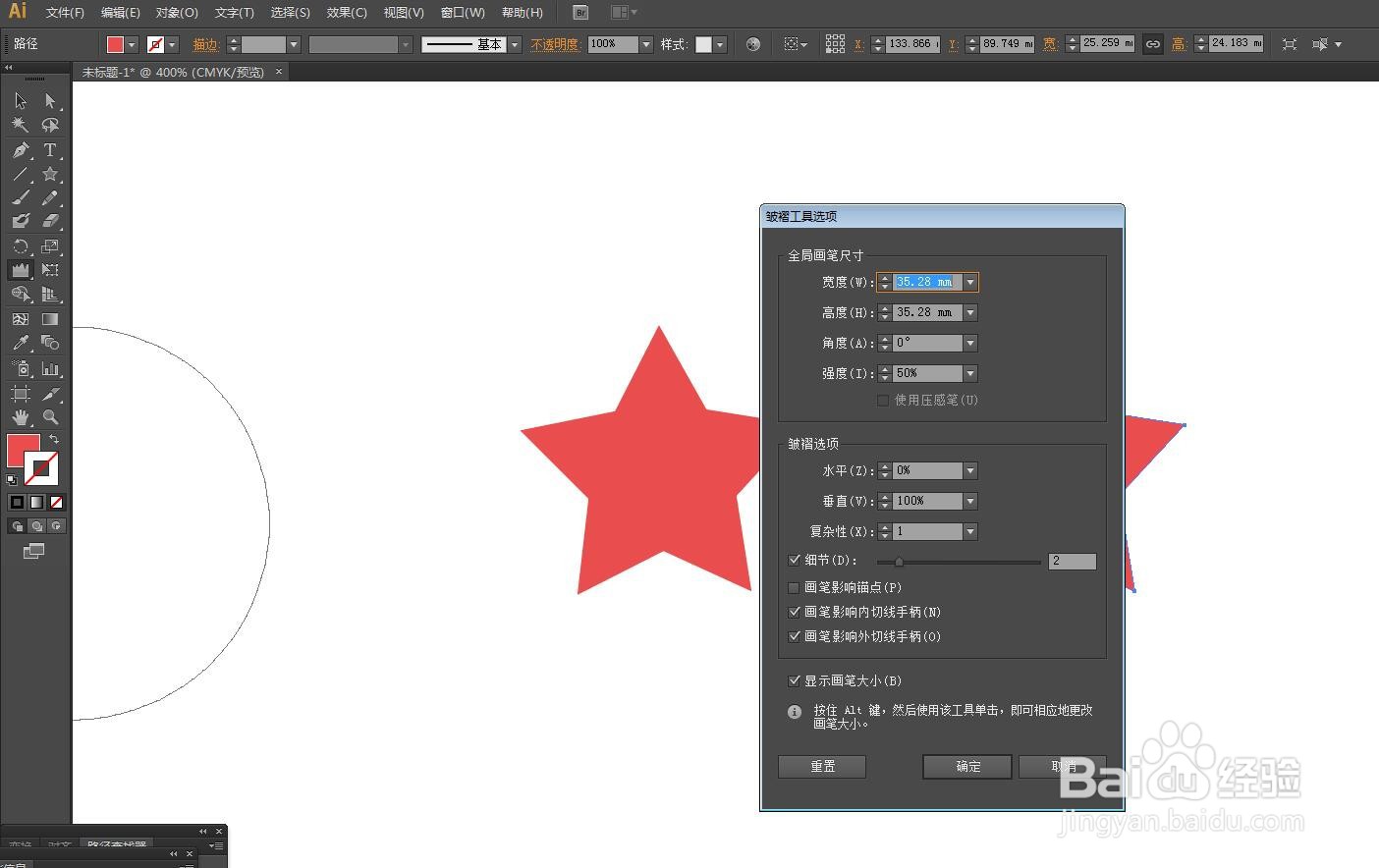Open Adobe Bridge from the Br icon
1379x868 pixels.
[580, 13]
